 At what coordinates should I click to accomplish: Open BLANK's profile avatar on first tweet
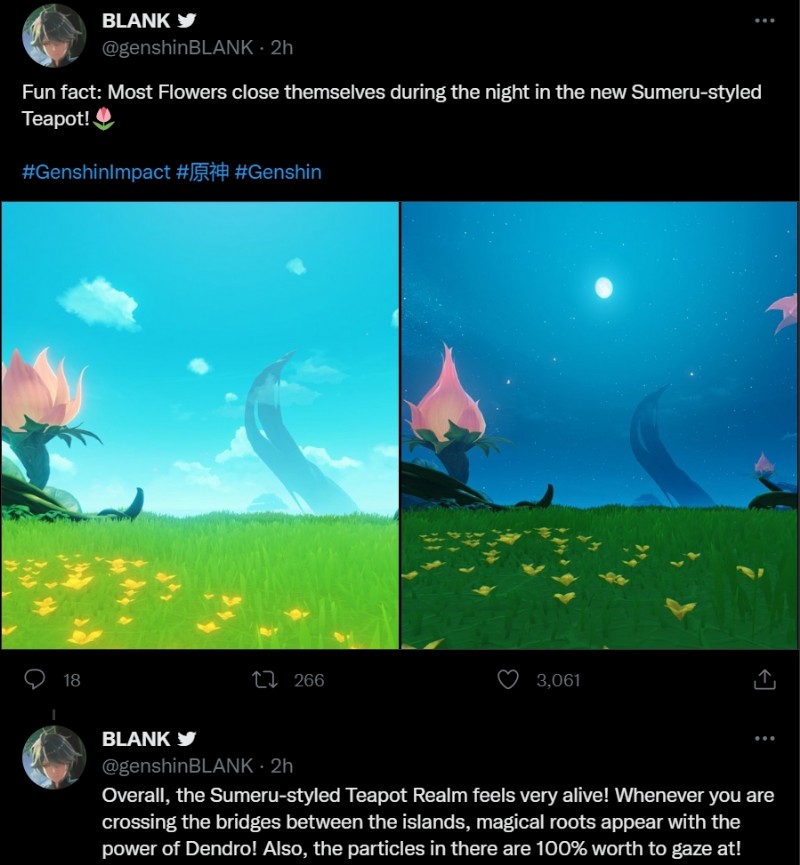54,35
